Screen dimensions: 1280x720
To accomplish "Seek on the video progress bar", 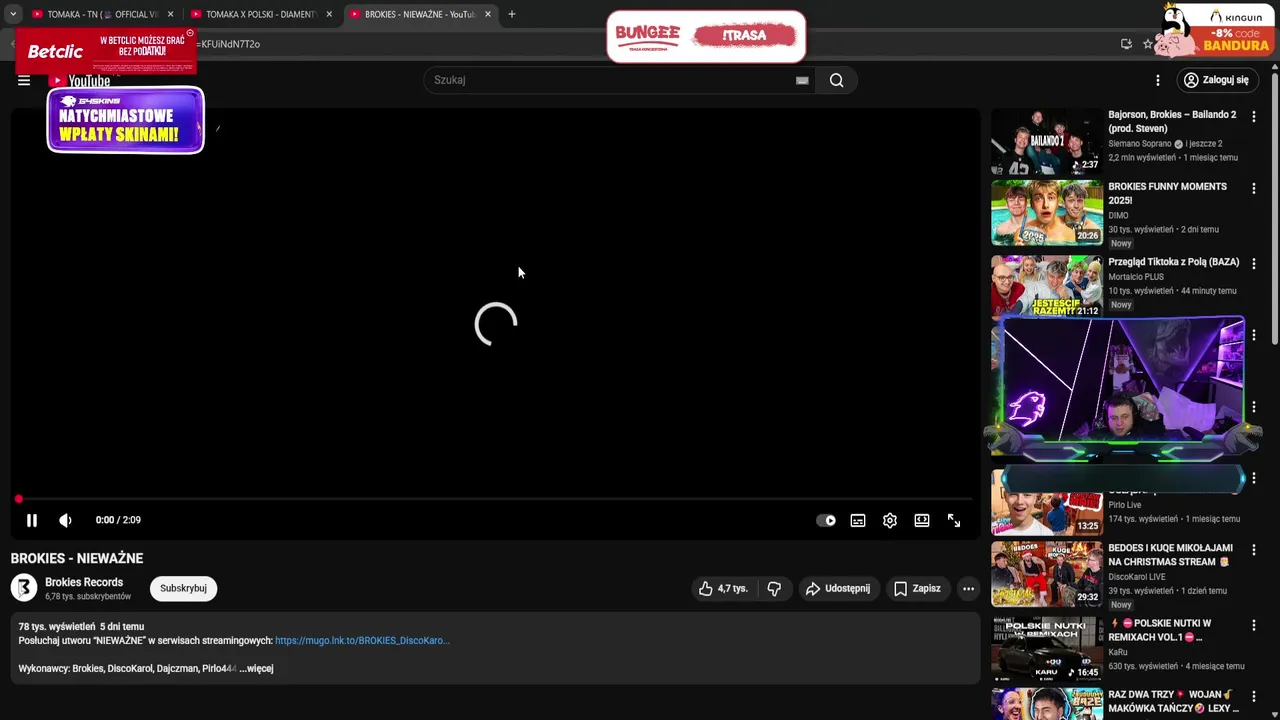I will click(x=495, y=499).
